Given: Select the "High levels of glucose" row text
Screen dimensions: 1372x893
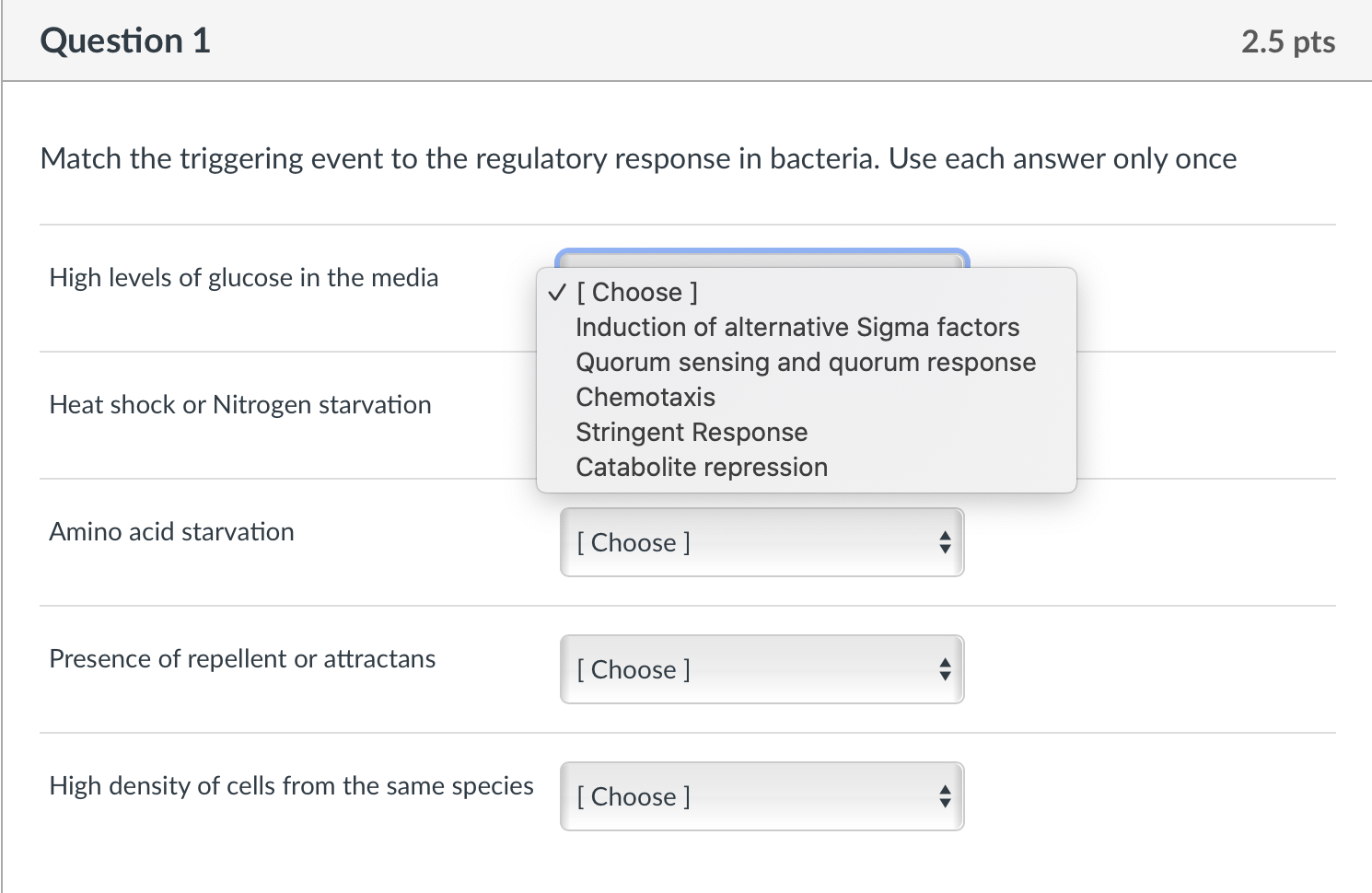Looking at the screenshot, I should (243, 277).
